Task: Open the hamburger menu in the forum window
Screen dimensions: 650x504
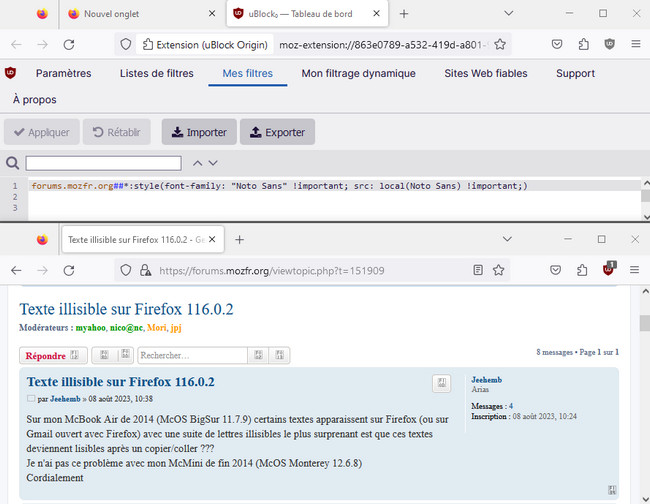Action: pyautogui.click(x=634, y=270)
